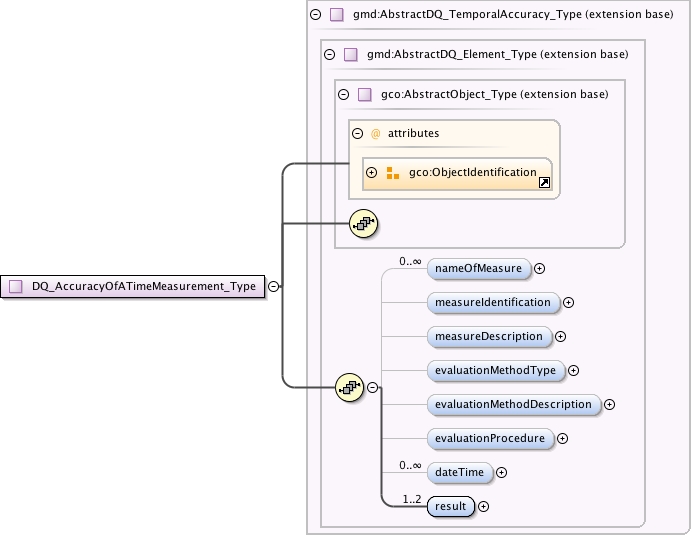
Task: Expand the gco:ObjectIdentification node
Action: pyautogui.click(x=372, y=172)
